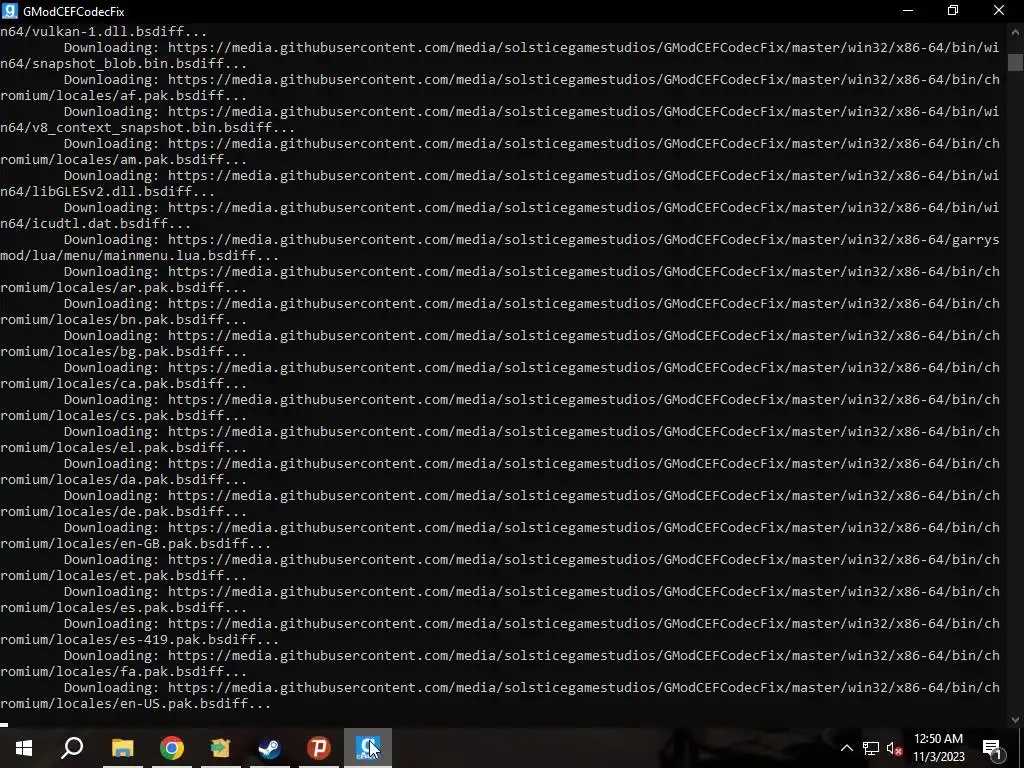Image resolution: width=1024 pixels, height=768 pixels.
Task: Close the GModCEFCodecFix window
Action: tap(999, 10)
